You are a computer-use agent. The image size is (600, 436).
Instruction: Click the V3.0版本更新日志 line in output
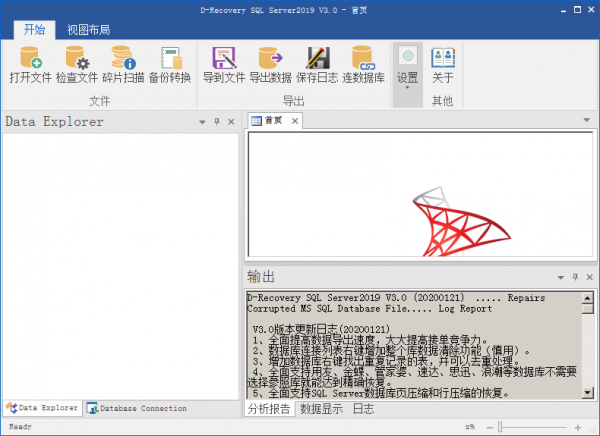point(321,329)
